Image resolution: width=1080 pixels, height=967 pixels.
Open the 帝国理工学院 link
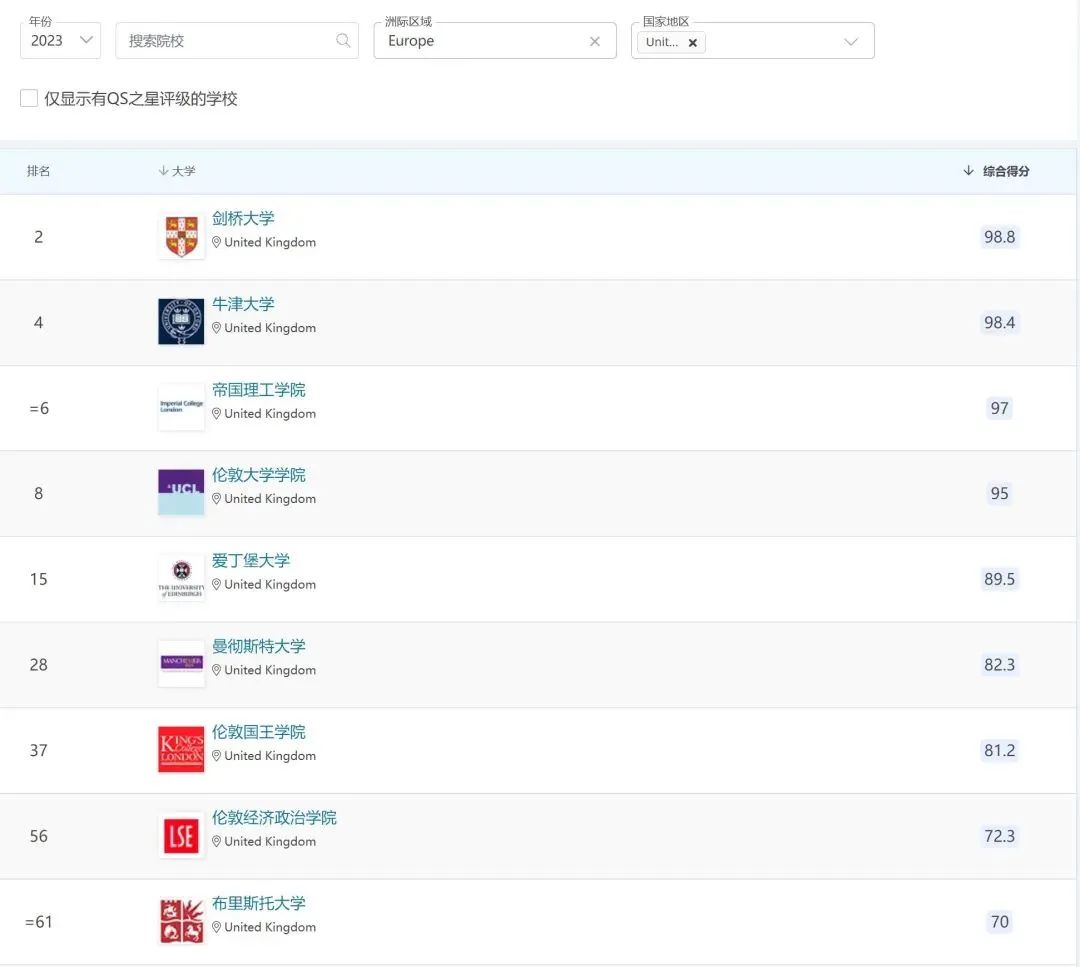coord(258,390)
